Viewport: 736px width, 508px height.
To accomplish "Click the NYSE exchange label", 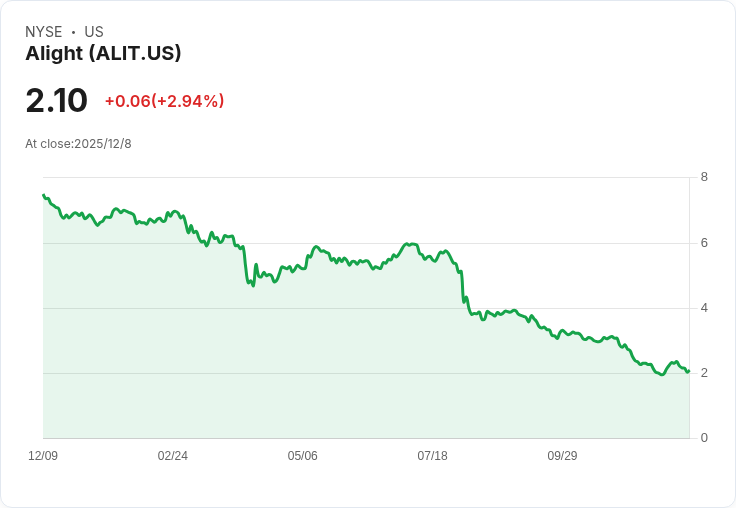I will point(44,32).
